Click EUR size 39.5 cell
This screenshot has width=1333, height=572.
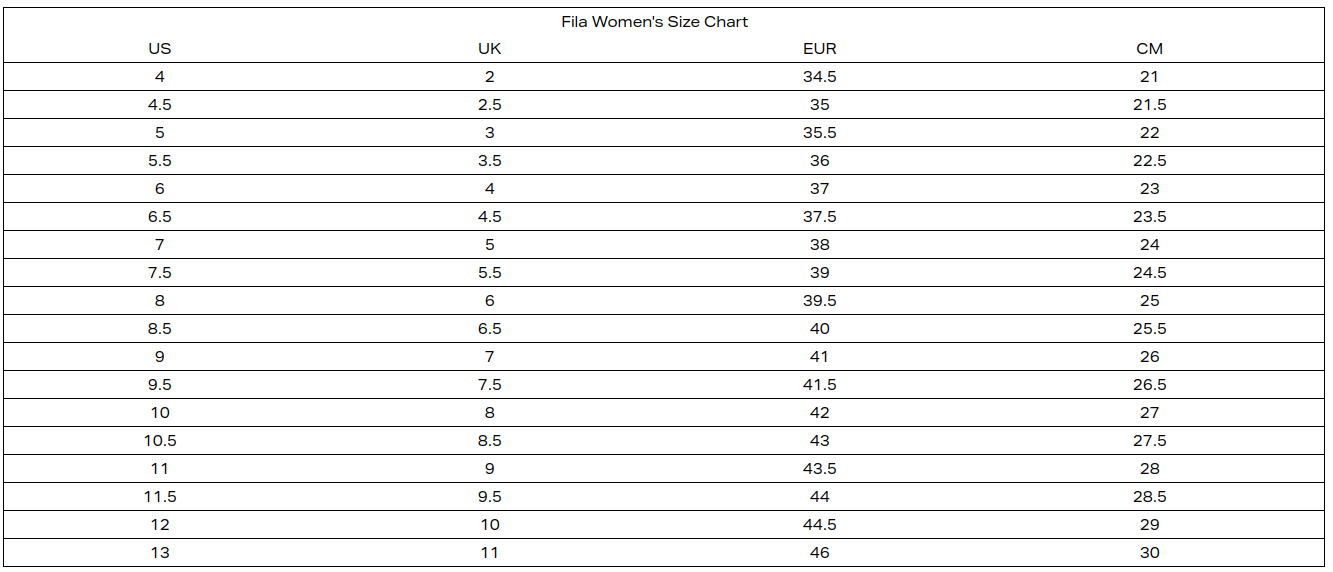pos(819,301)
